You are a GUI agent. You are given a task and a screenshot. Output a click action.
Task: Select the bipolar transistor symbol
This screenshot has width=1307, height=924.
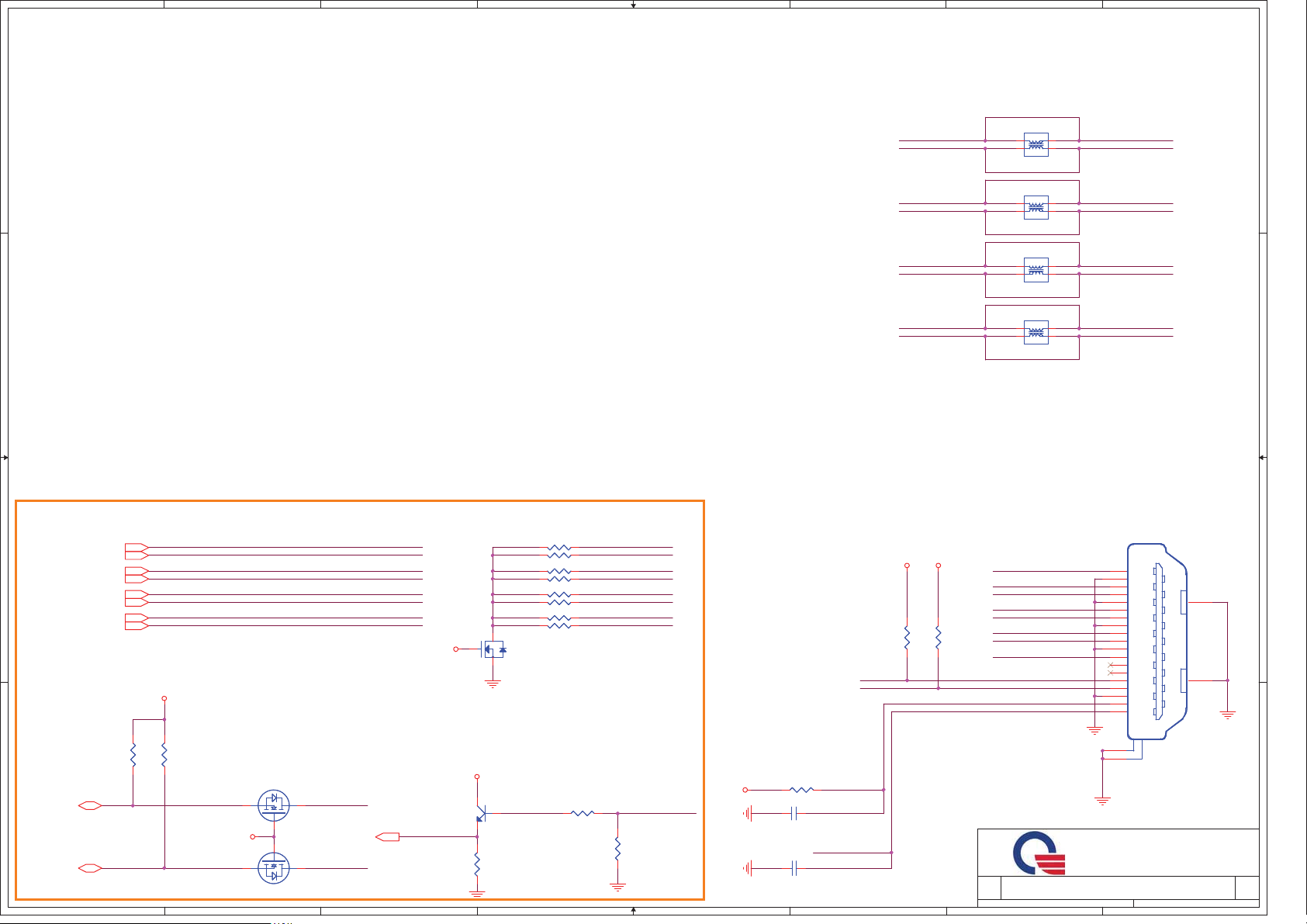pyautogui.click(x=481, y=813)
